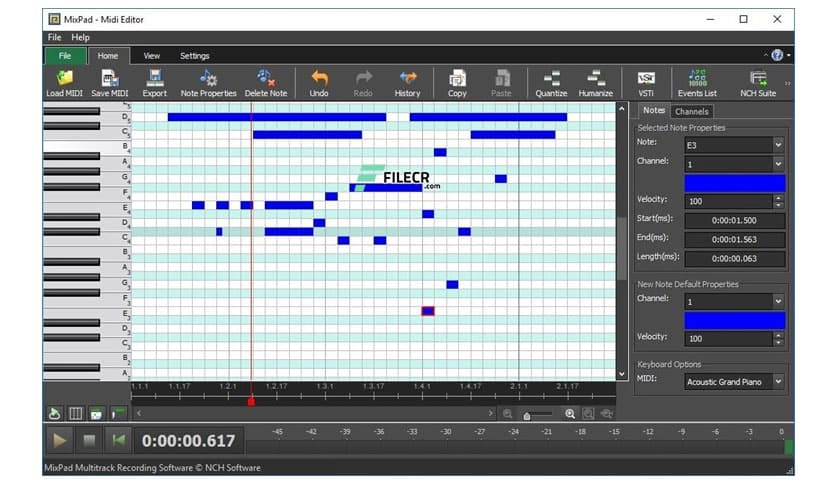Switch to the View ribbon tab
This screenshot has width=836, height=484.
click(152, 56)
